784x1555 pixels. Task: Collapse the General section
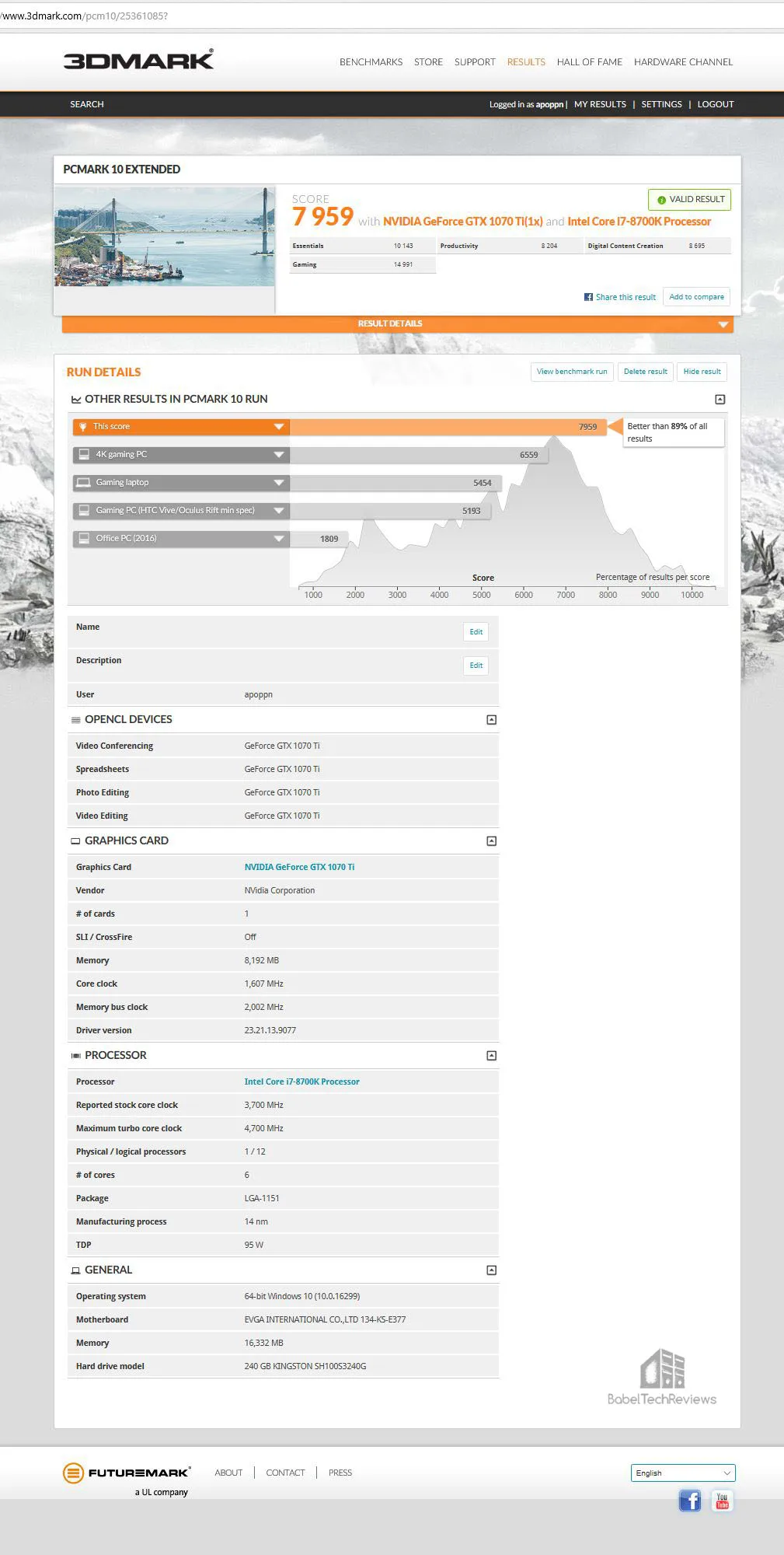tap(491, 1270)
